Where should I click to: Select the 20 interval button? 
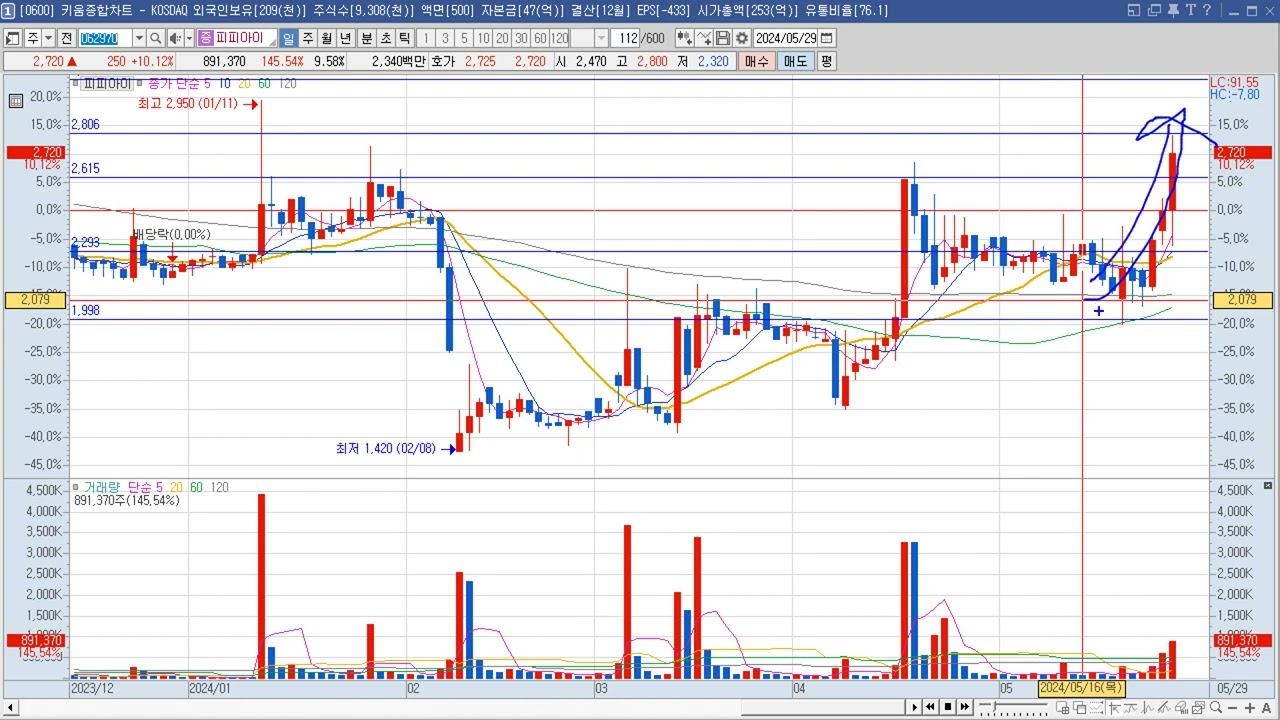(502, 38)
